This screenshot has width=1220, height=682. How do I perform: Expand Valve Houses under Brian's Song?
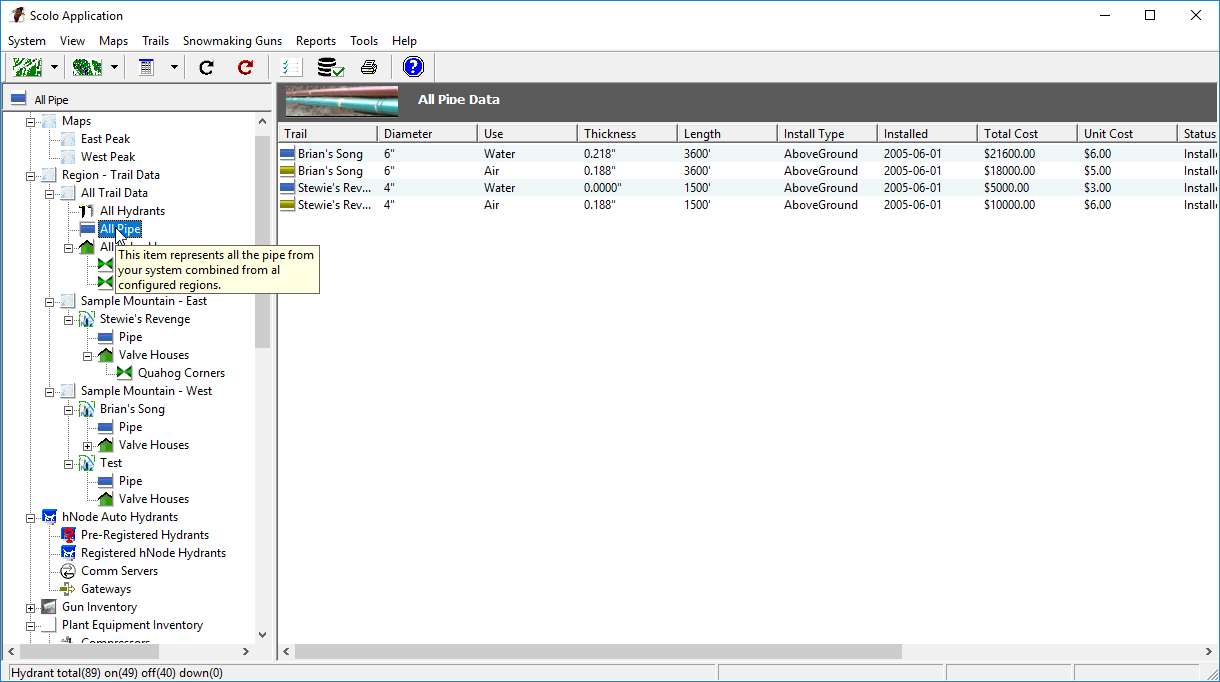coord(87,445)
